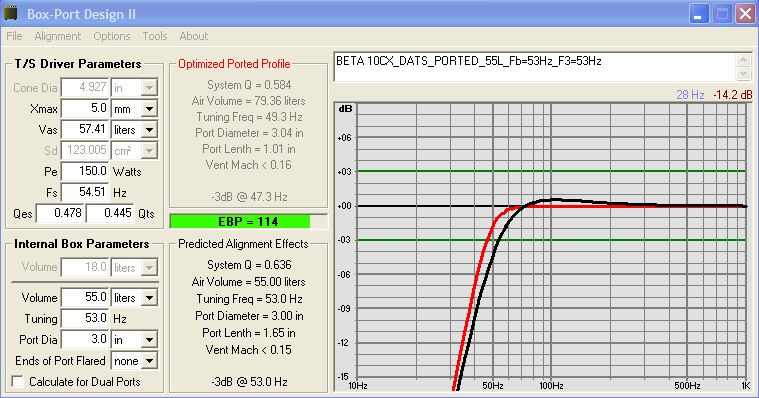Click the Qes value field

coord(60,214)
